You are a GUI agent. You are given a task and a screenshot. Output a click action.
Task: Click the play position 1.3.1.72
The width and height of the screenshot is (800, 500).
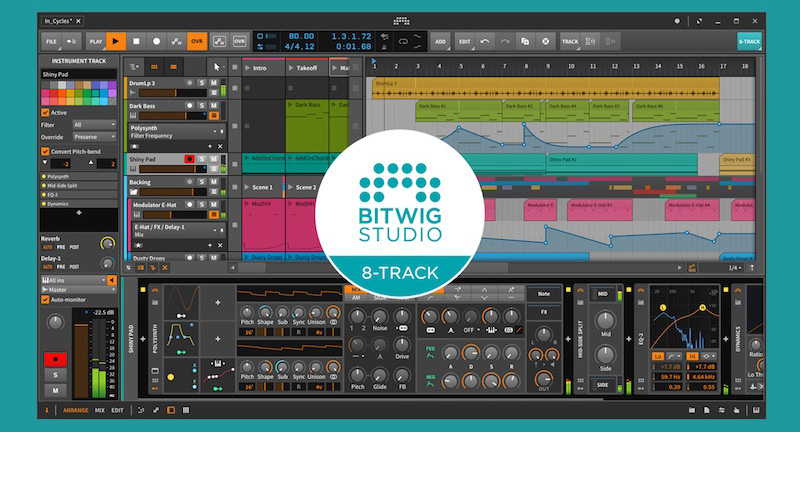pos(351,36)
